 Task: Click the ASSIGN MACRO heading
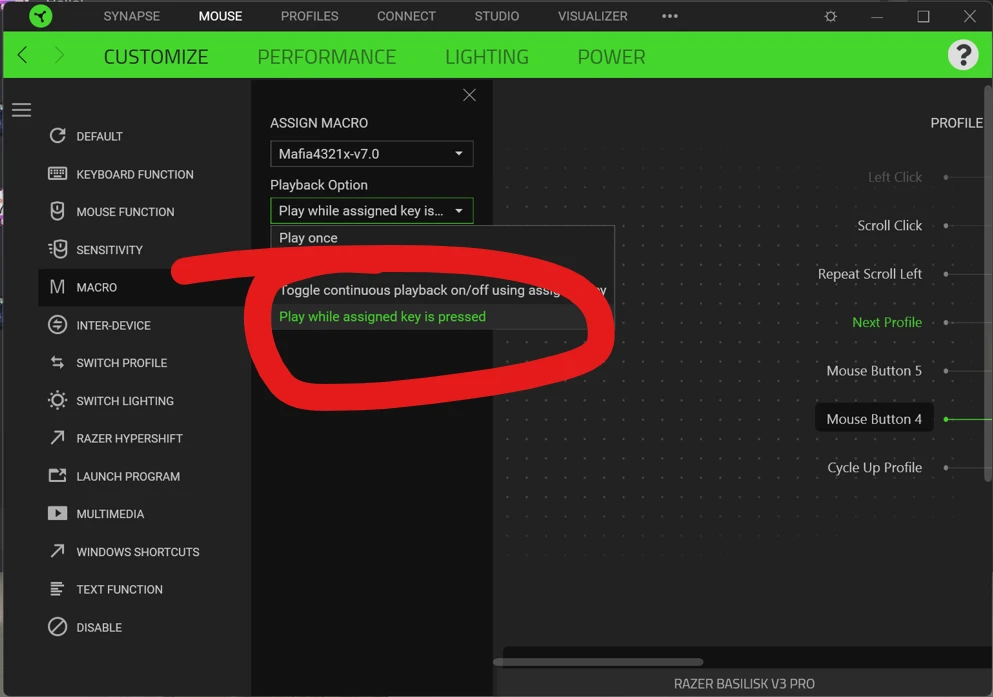(319, 123)
